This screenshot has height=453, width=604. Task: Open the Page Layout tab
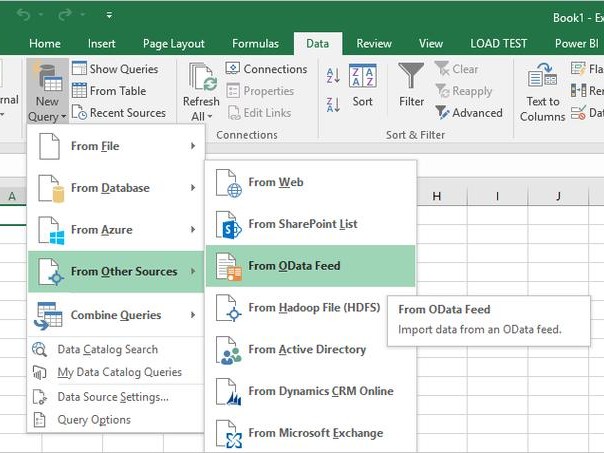click(173, 44)
